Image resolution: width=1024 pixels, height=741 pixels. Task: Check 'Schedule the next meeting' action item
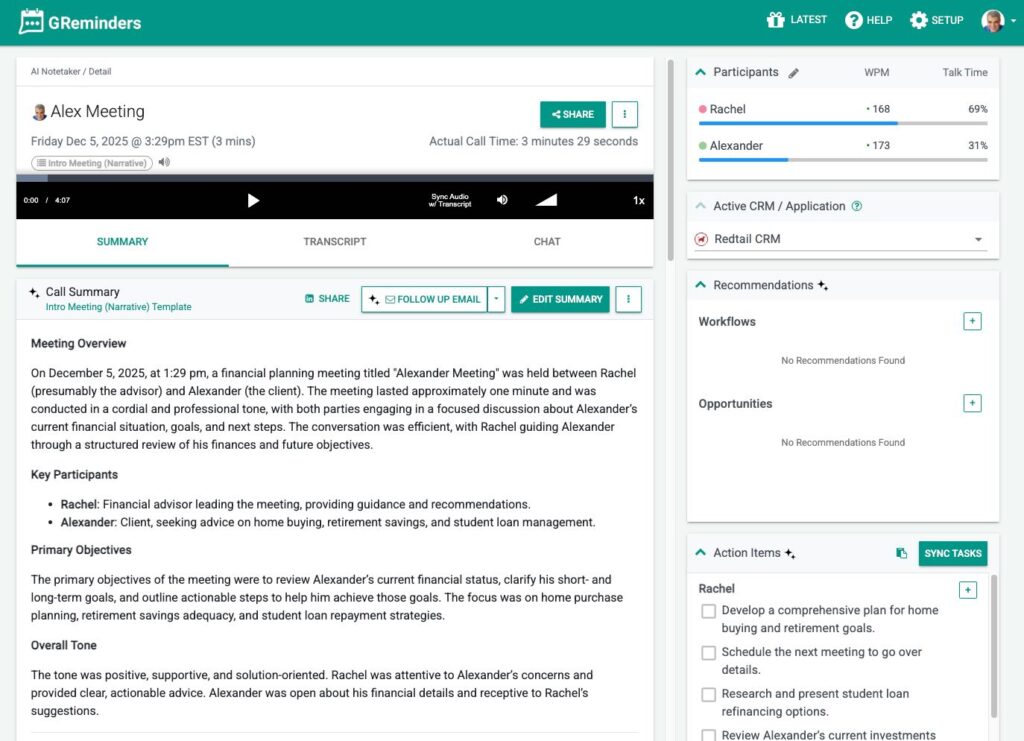[x=708, y=653]
